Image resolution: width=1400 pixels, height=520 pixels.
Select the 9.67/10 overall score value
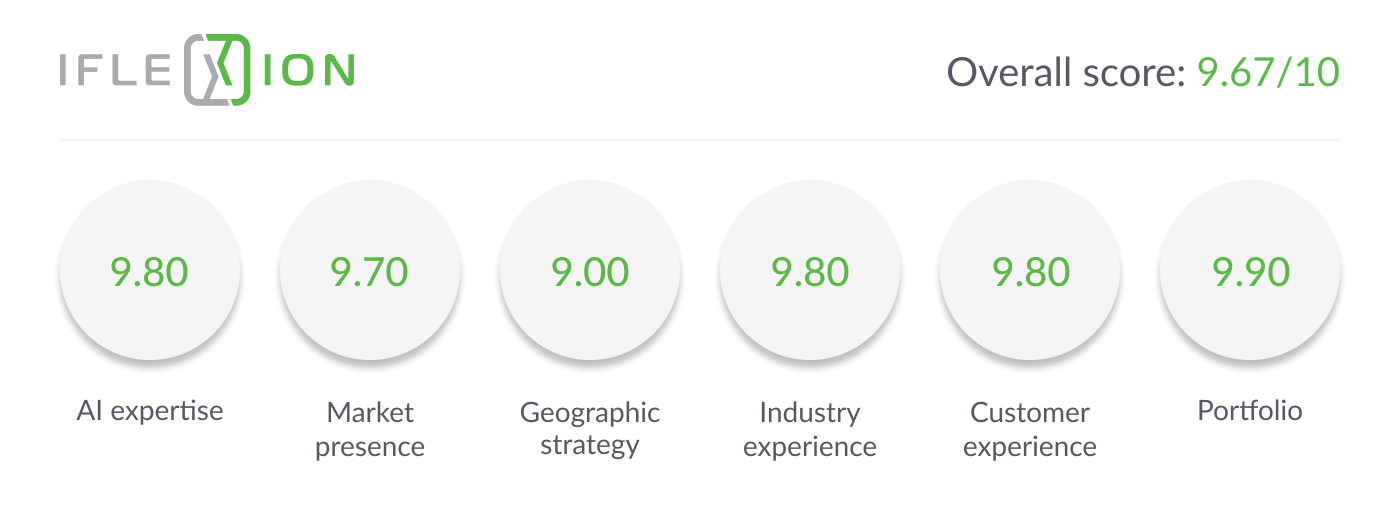click(x=1268, y=72)
